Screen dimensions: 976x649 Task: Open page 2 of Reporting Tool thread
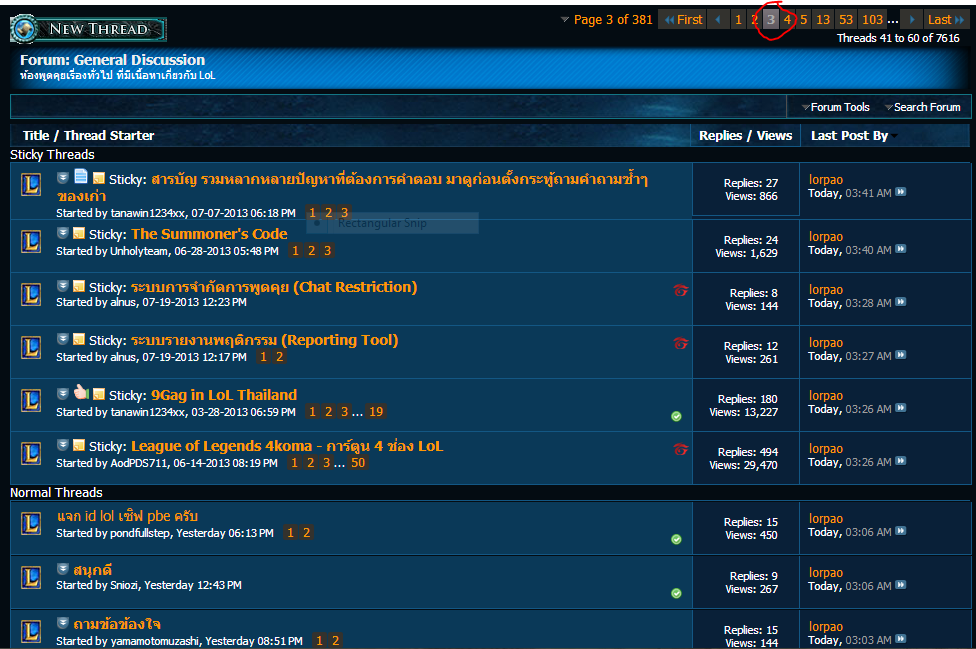pos(279,357)
